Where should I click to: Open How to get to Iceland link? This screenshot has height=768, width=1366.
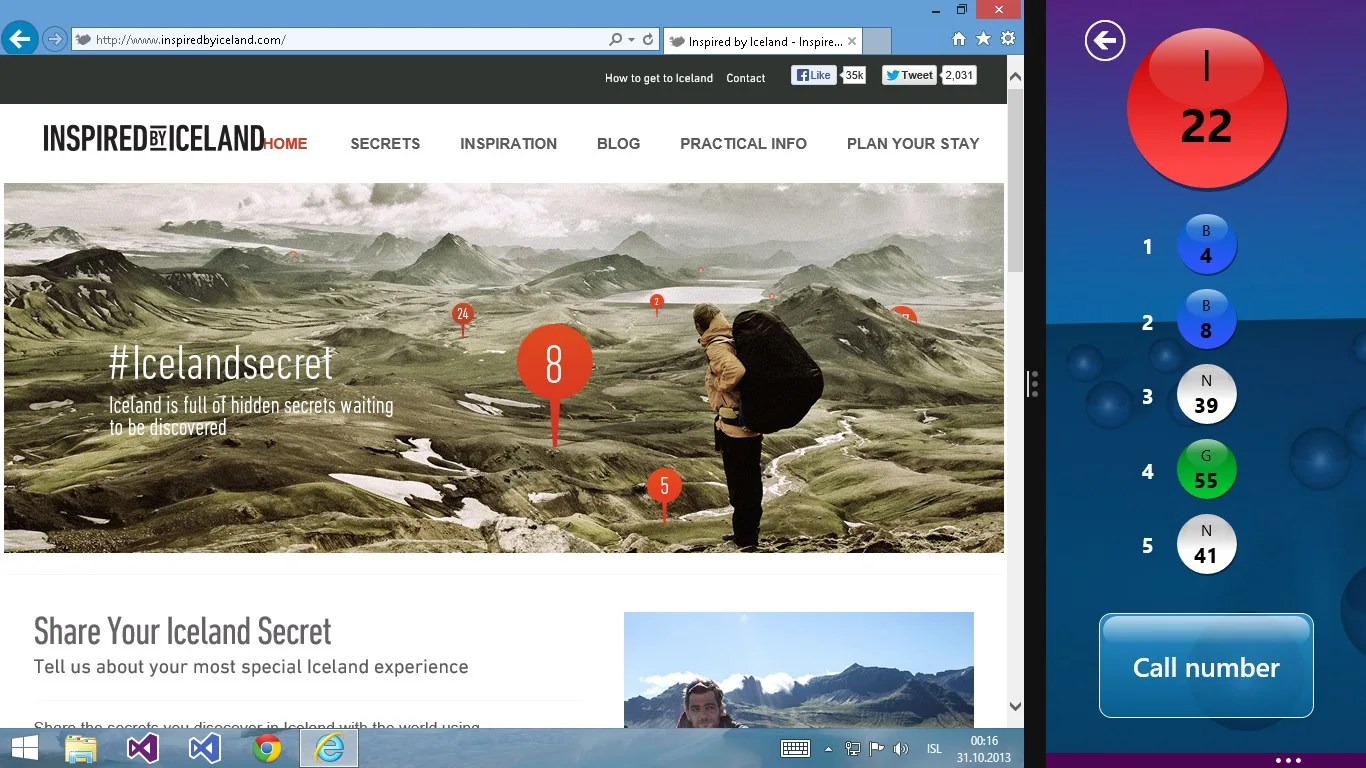(659, 78)
